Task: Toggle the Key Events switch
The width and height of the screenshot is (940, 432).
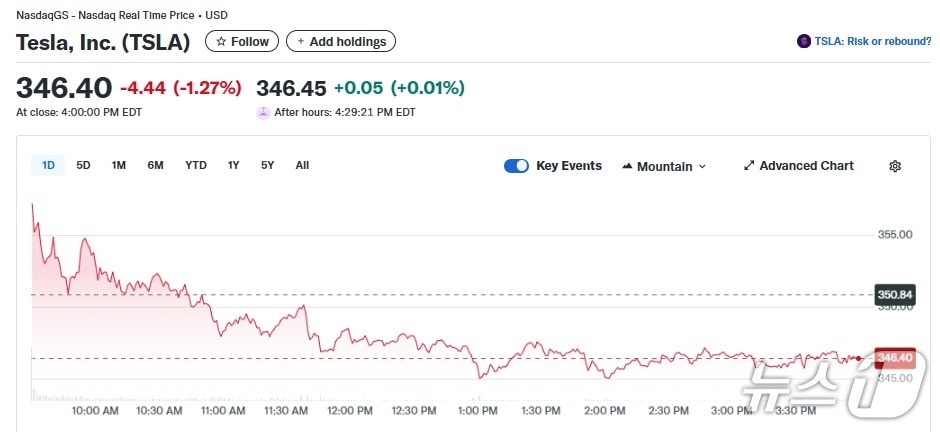Action: 516,166
